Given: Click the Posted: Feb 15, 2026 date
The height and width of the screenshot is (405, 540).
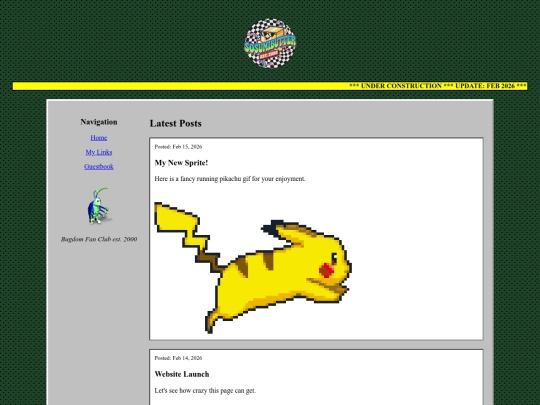Looking at the screenshot, I should click(178, 147).
